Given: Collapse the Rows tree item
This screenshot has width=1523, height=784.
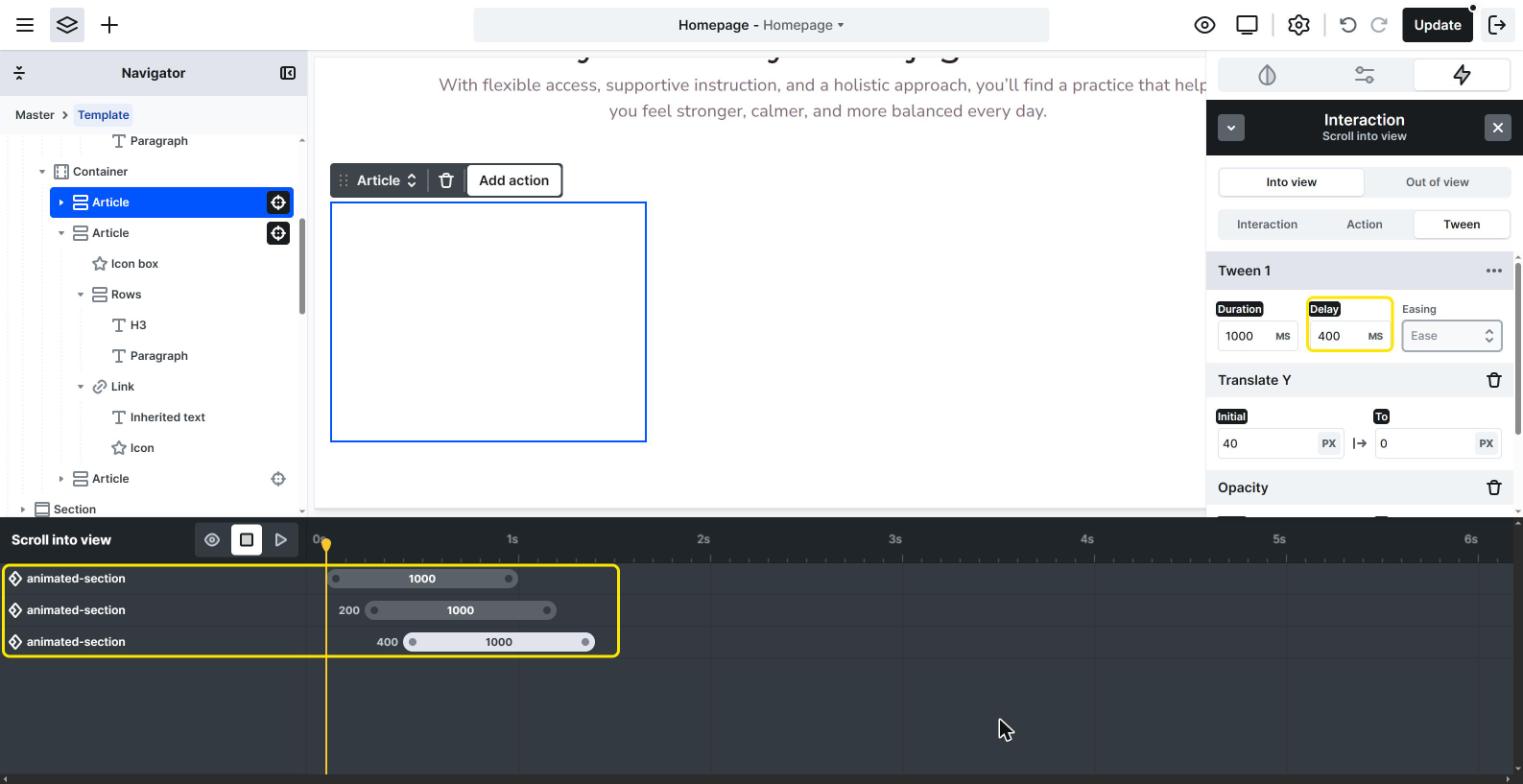Looking at the screenshot, I should pyautogui.click(x=80, y=295).
